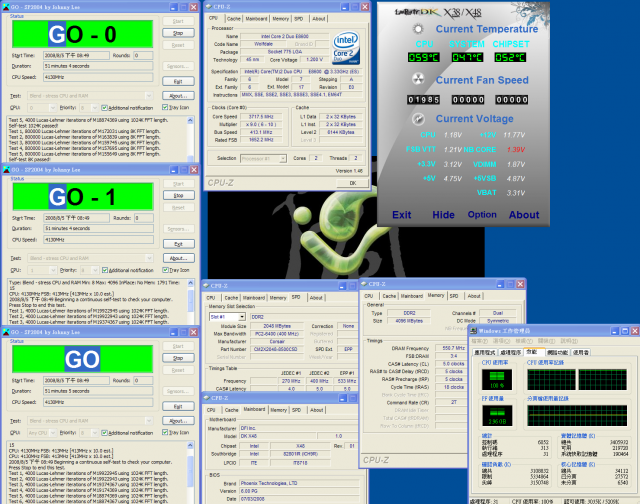Click the CPU temperature 059°C readout
The image size is (640, 504).
point(424,57)
